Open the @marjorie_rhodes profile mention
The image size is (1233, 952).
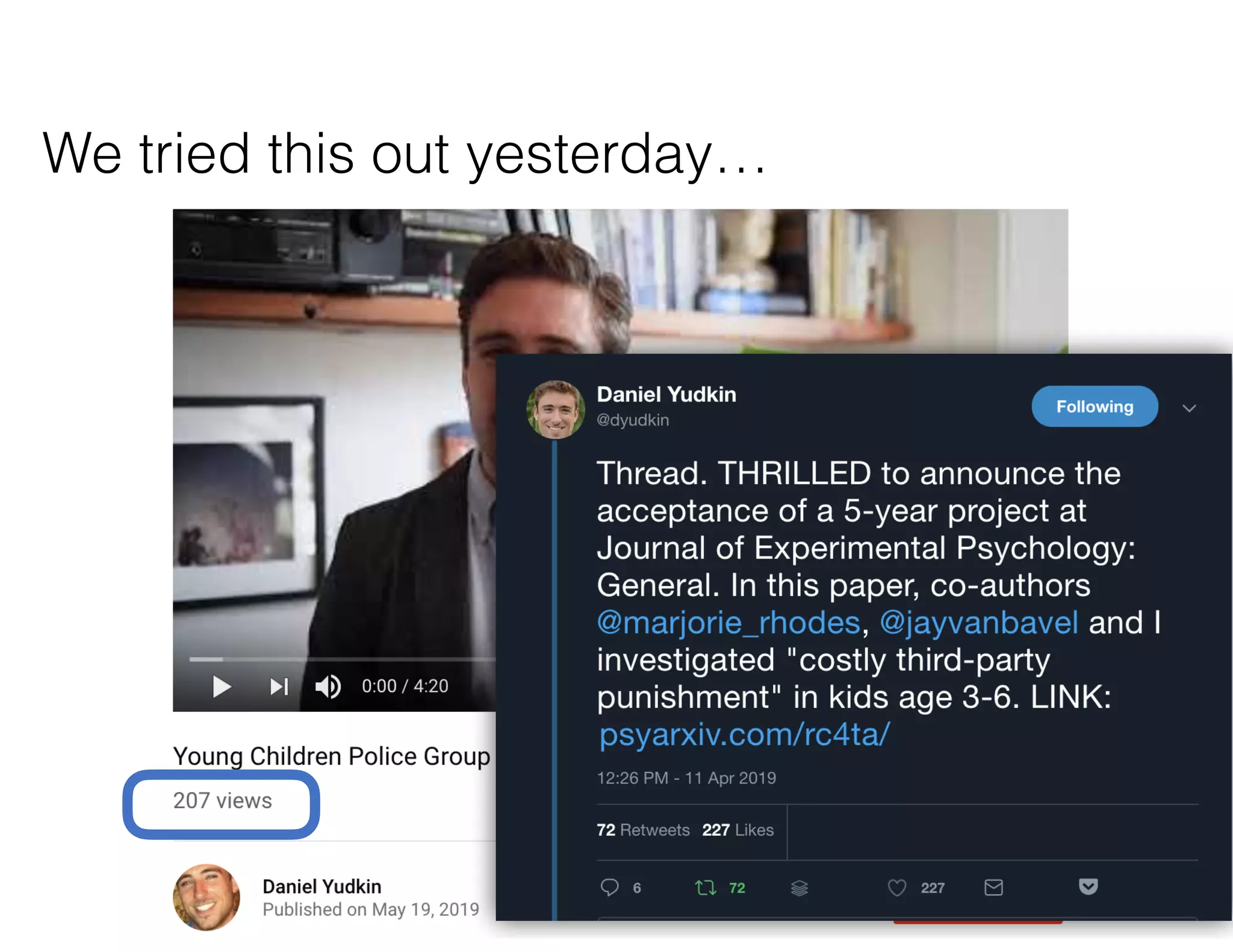[728, 623]
